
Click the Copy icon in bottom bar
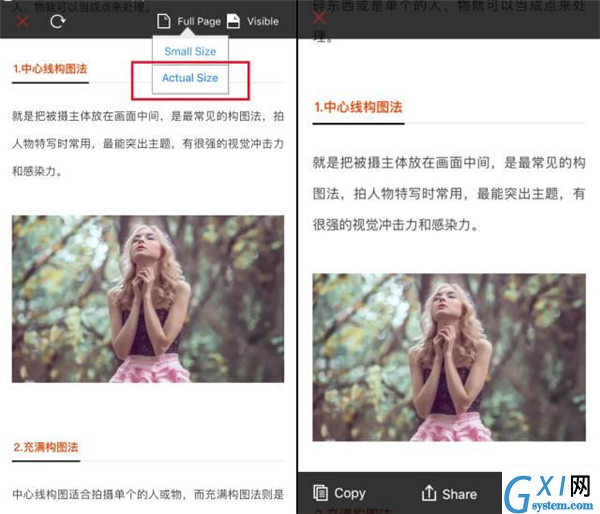click(x=320, y=493)
